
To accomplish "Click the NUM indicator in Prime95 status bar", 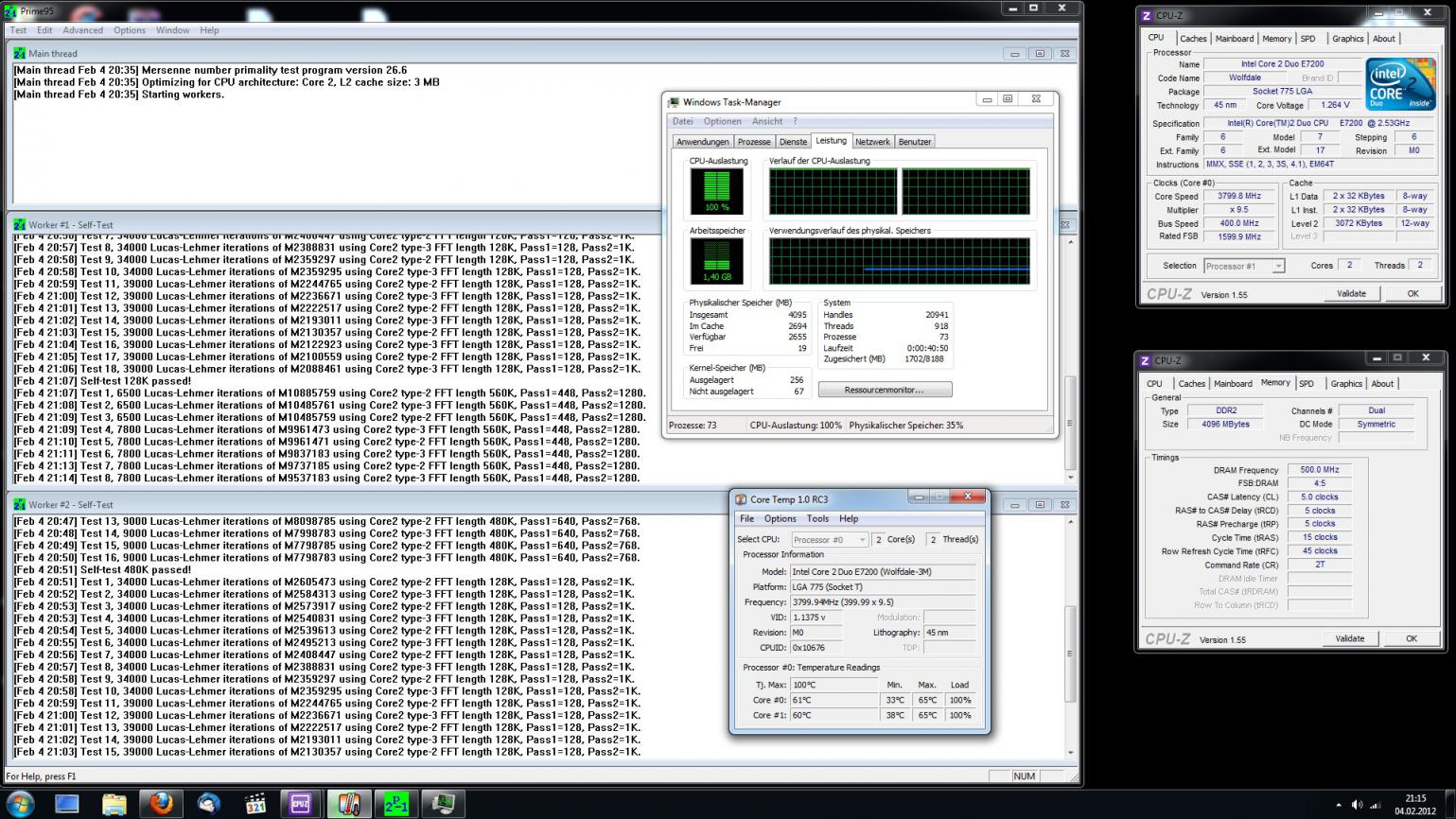I will [1024, 776].
